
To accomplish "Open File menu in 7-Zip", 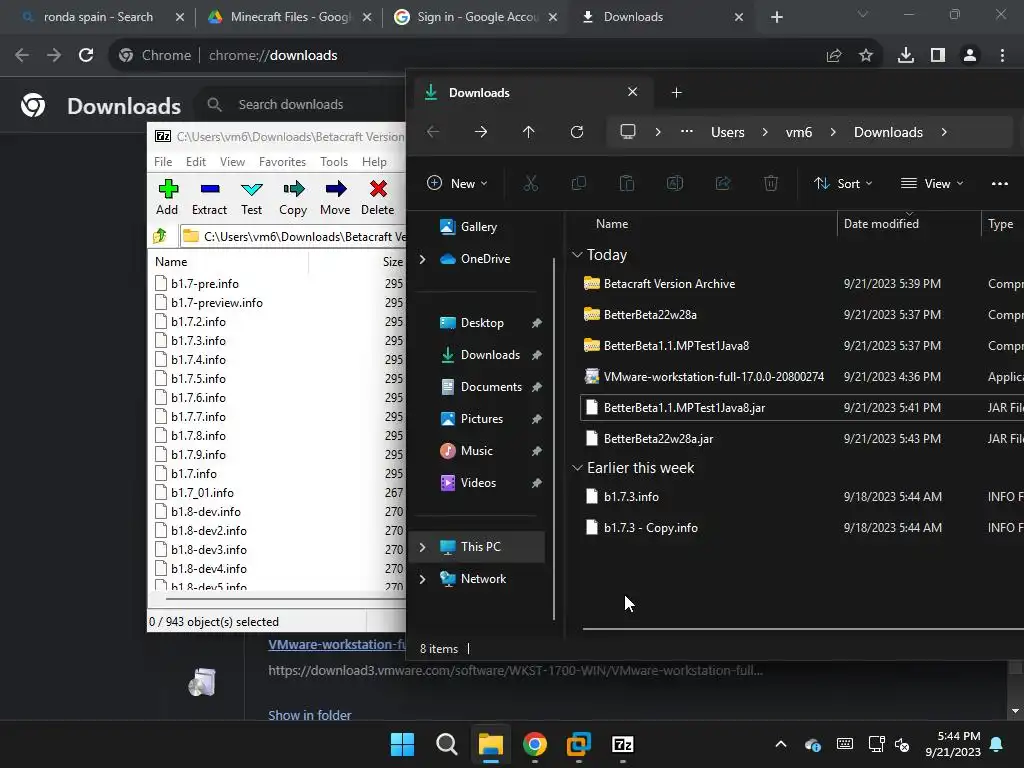I will tap(163, 162).
